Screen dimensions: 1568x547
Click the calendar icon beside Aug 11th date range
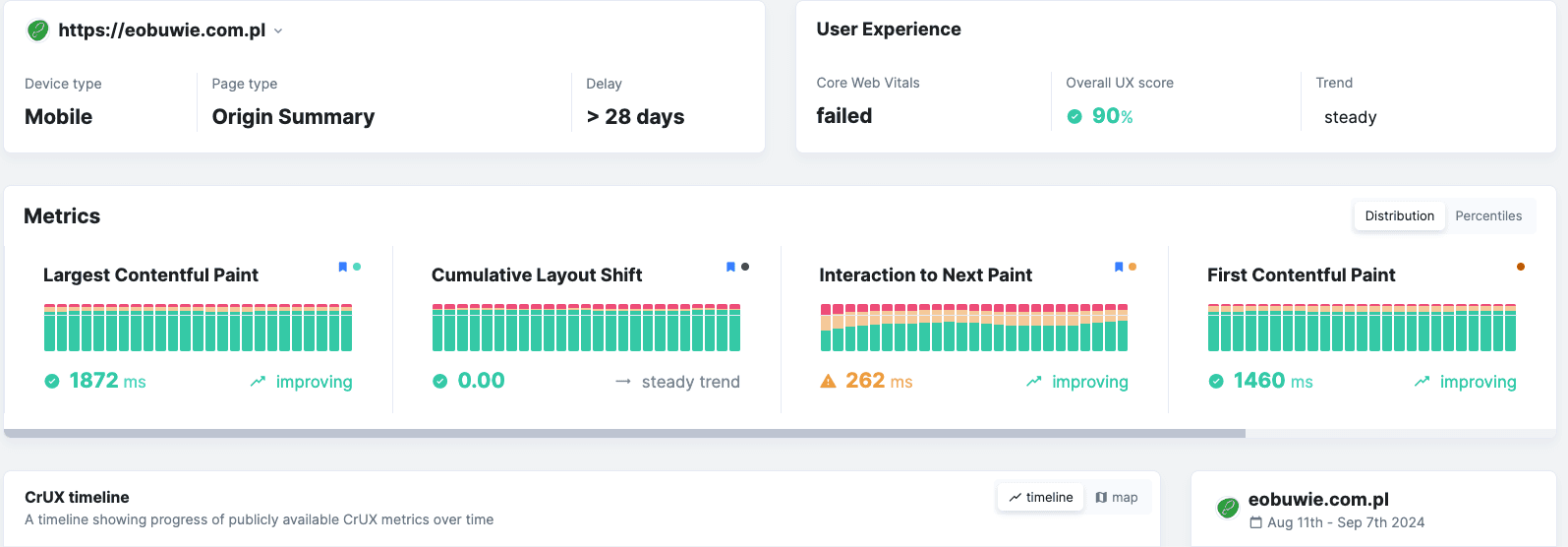coord(1255,523)
